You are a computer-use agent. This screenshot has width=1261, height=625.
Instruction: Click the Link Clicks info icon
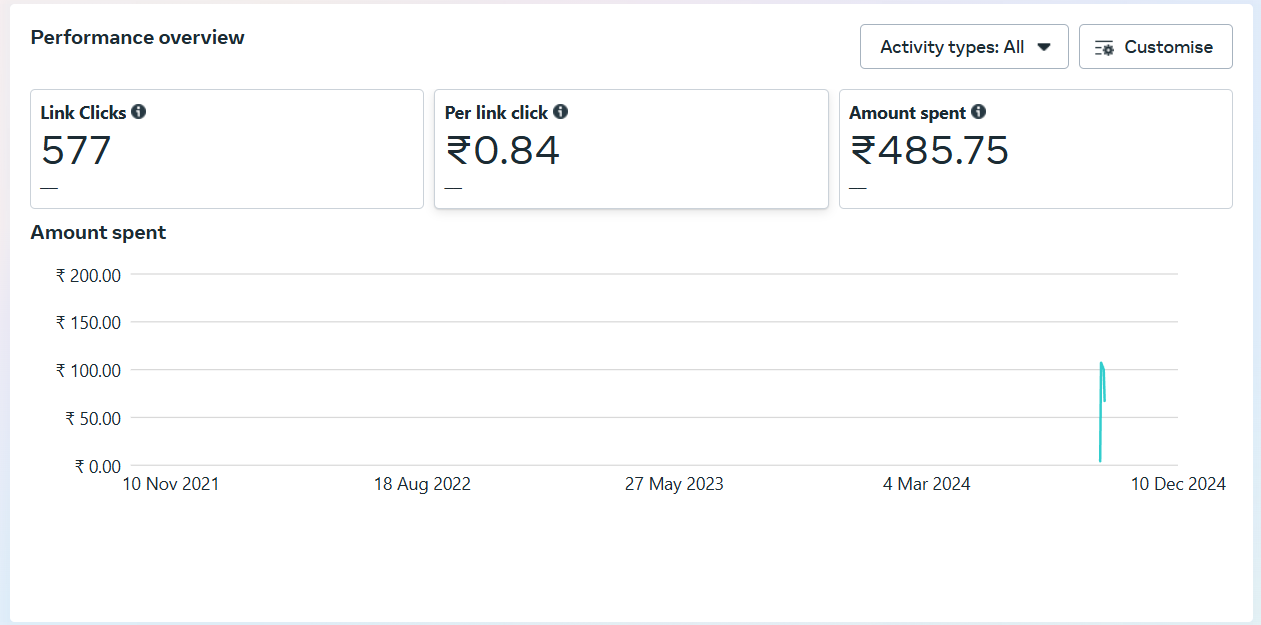point(139,112)
